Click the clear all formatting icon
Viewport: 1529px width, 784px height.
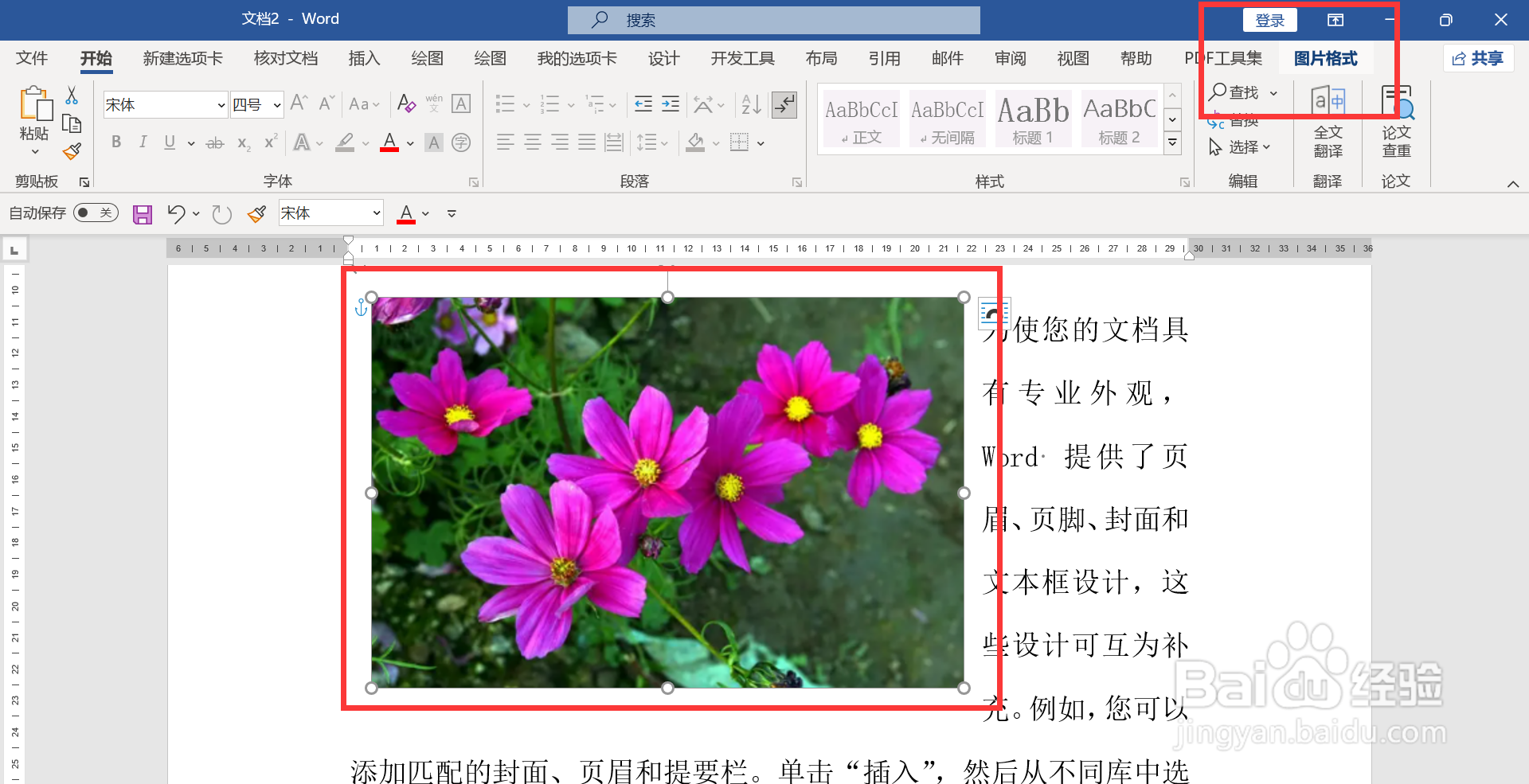pyautogui.click(x=406, y=103)
